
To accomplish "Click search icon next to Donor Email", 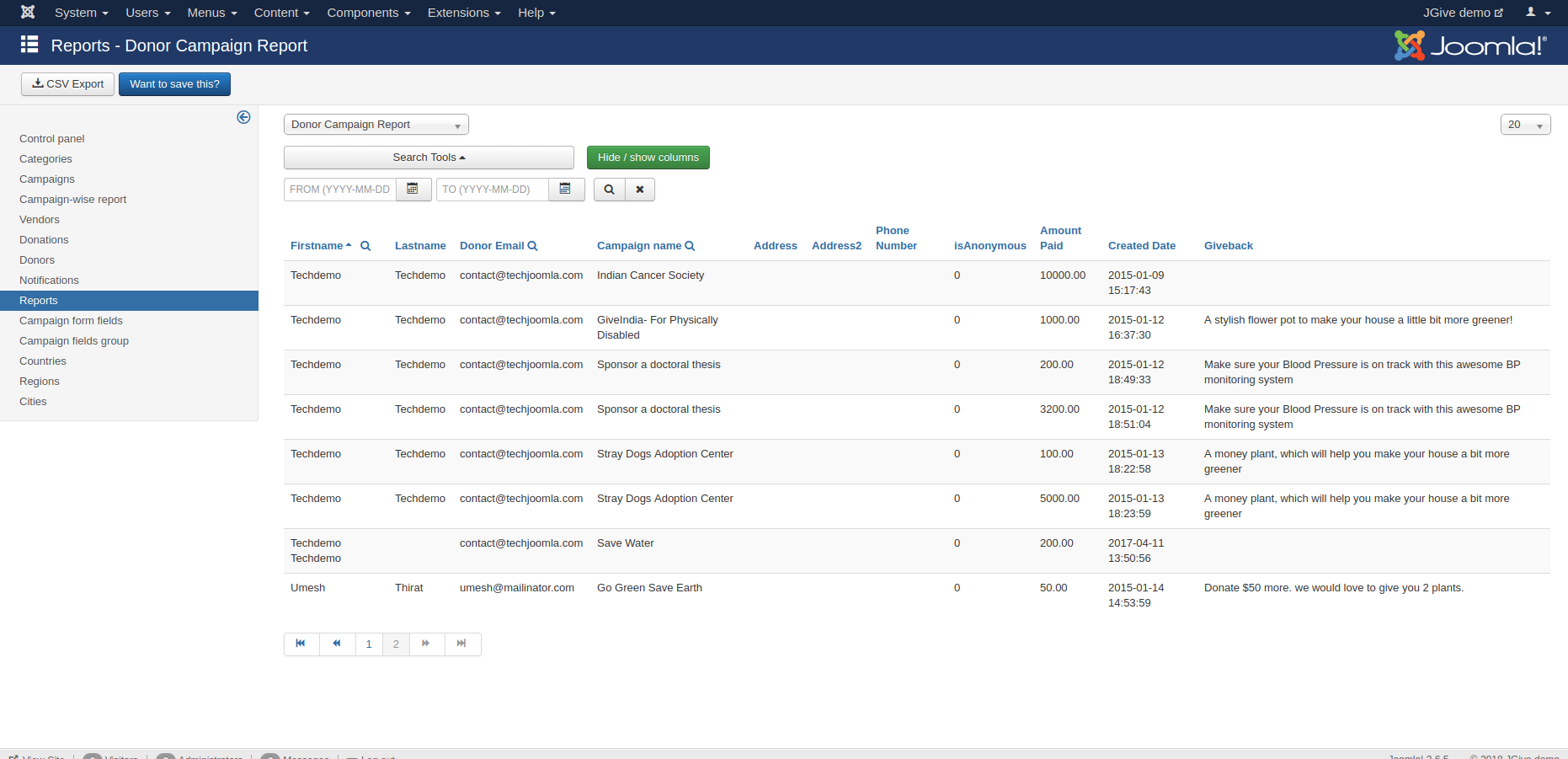I will [532, 246].
